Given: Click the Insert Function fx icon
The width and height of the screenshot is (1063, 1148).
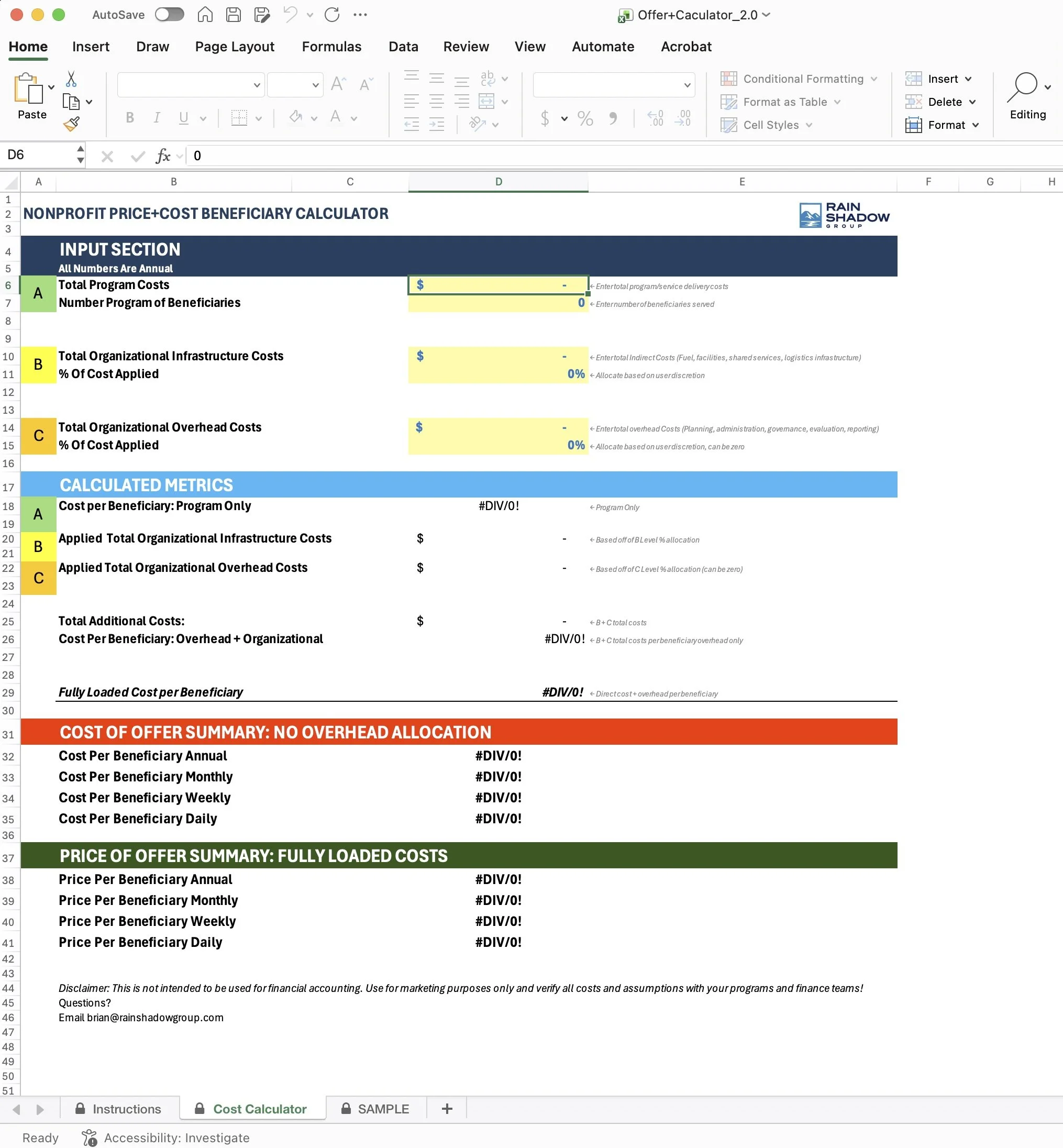Looking at the screenshot, I should [x=163, y=156].
